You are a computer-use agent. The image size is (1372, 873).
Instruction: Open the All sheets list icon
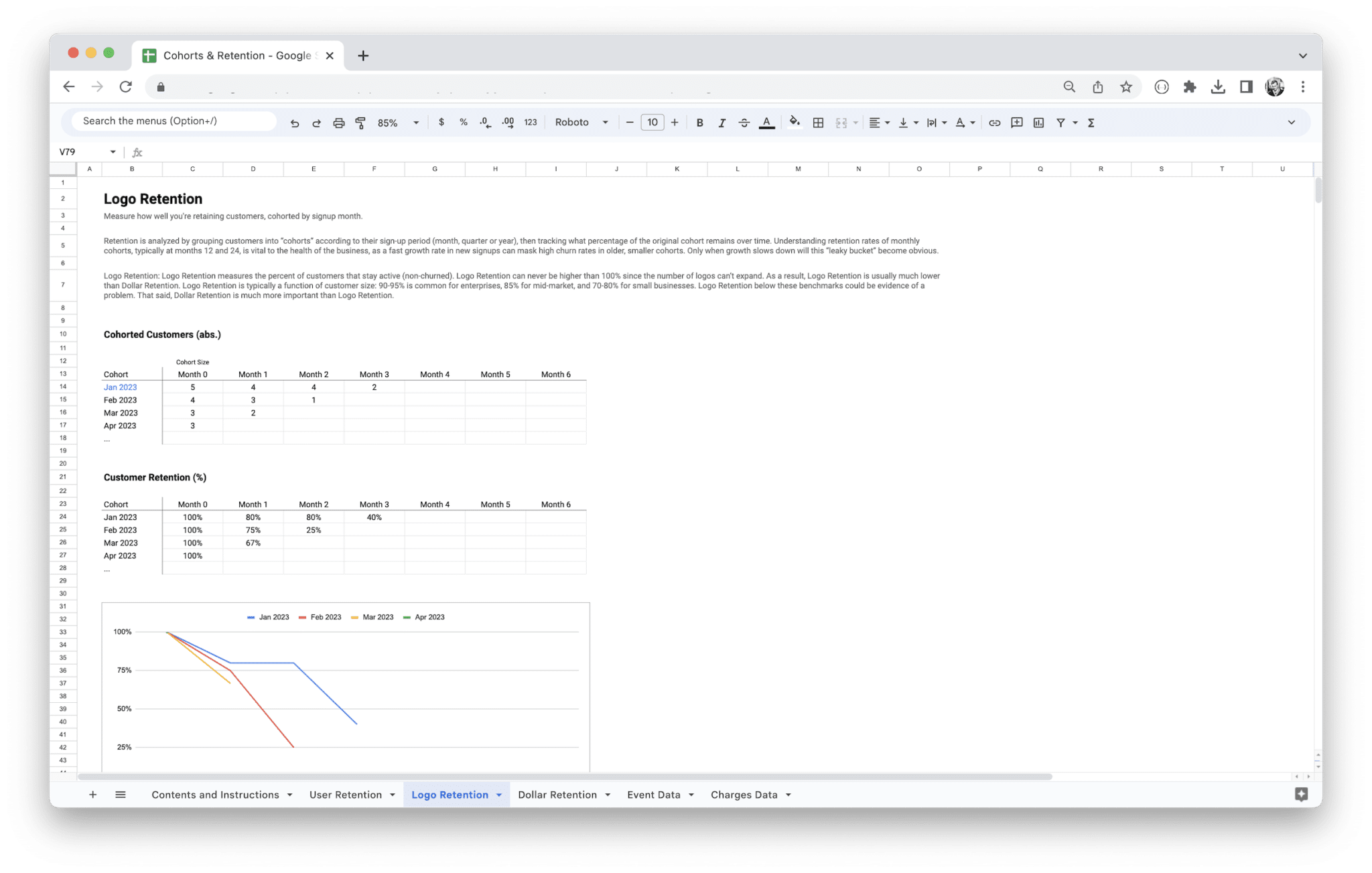121,795
